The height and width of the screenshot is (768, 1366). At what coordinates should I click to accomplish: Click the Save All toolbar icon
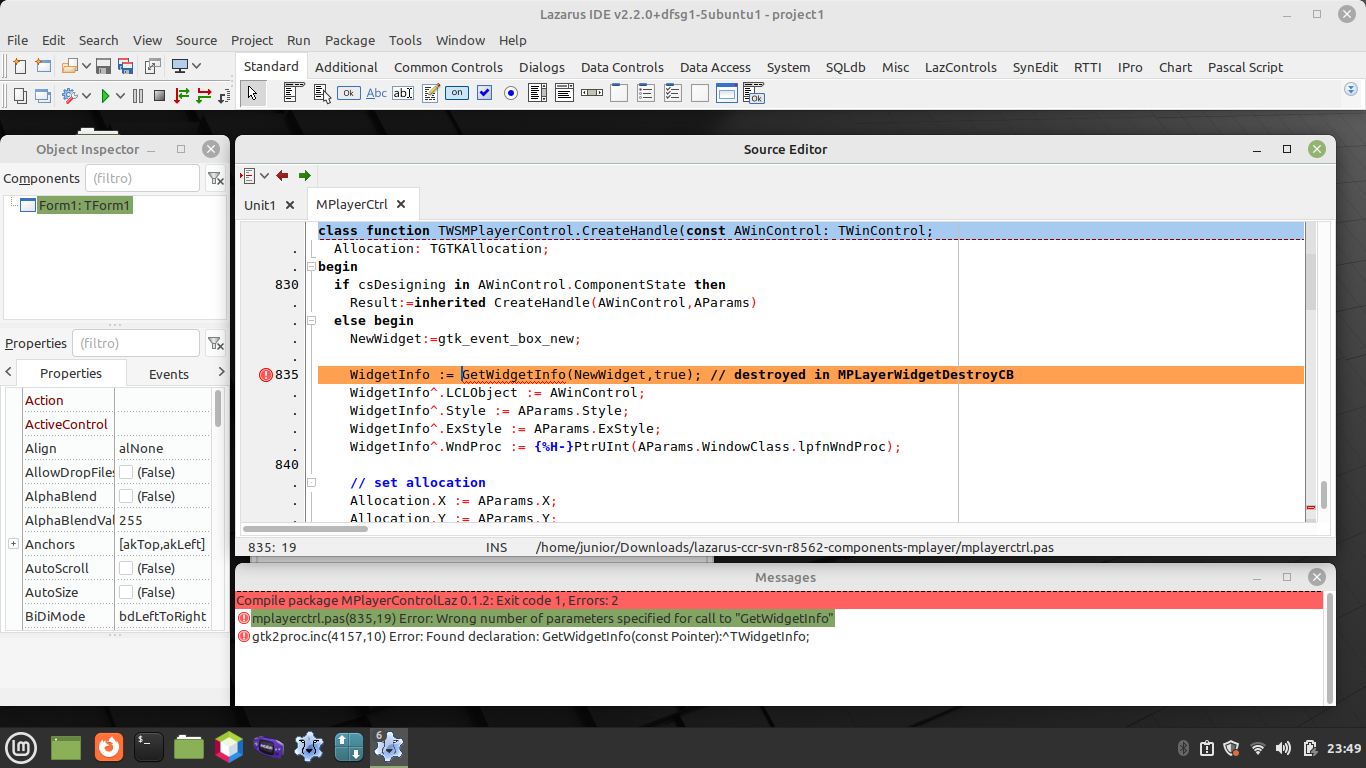pos(125,66)
